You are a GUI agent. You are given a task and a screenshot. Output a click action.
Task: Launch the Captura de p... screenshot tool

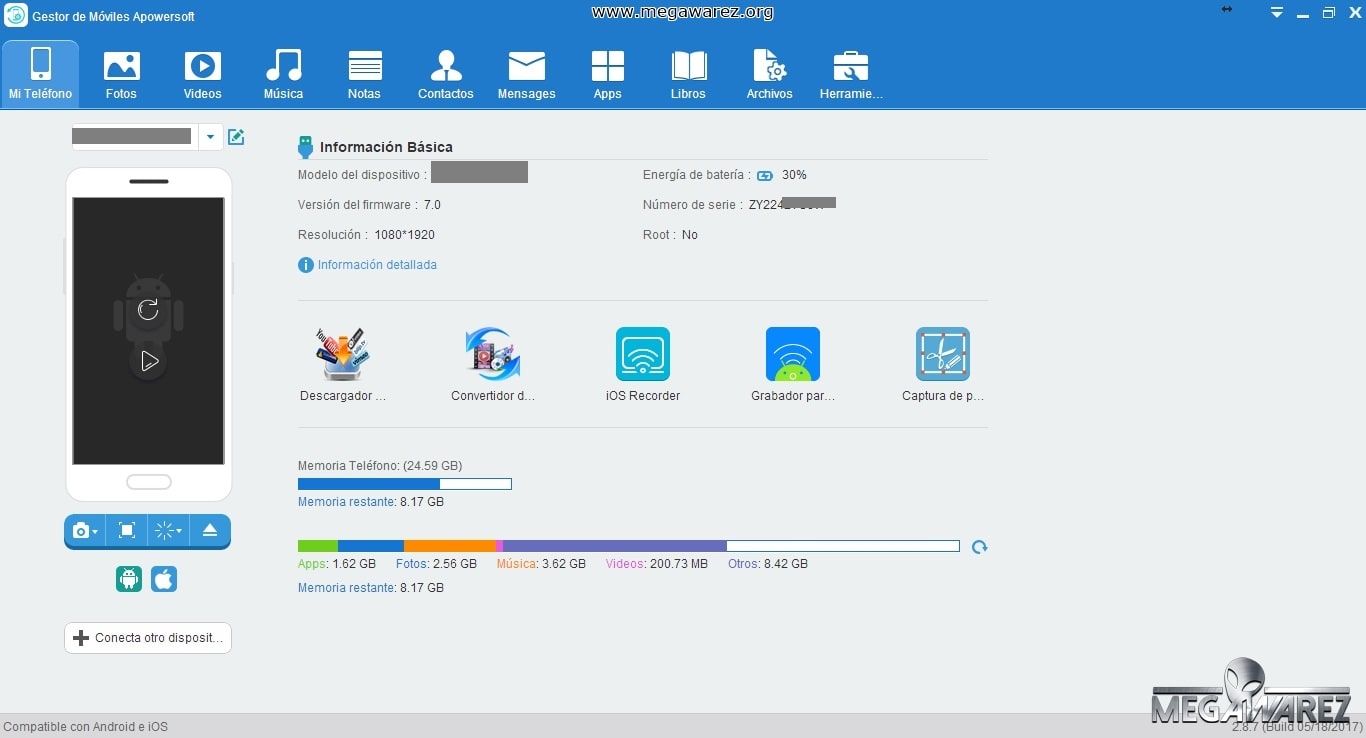pos(943,365)
